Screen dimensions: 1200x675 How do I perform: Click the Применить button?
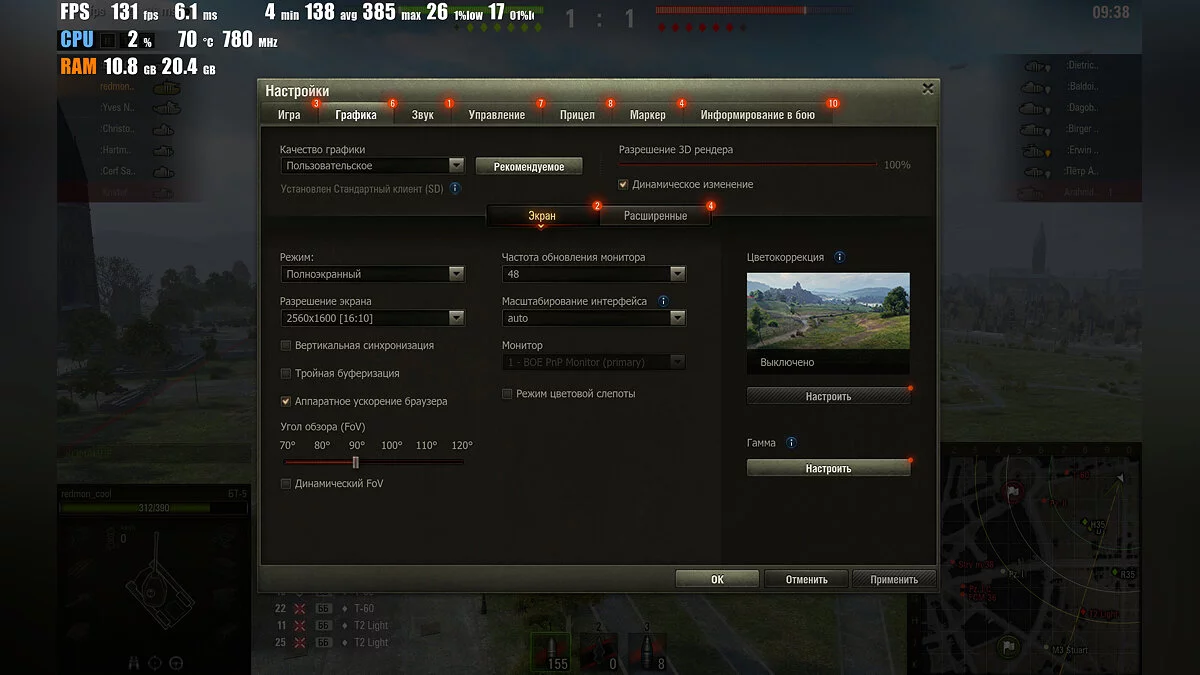click(894, 579)
